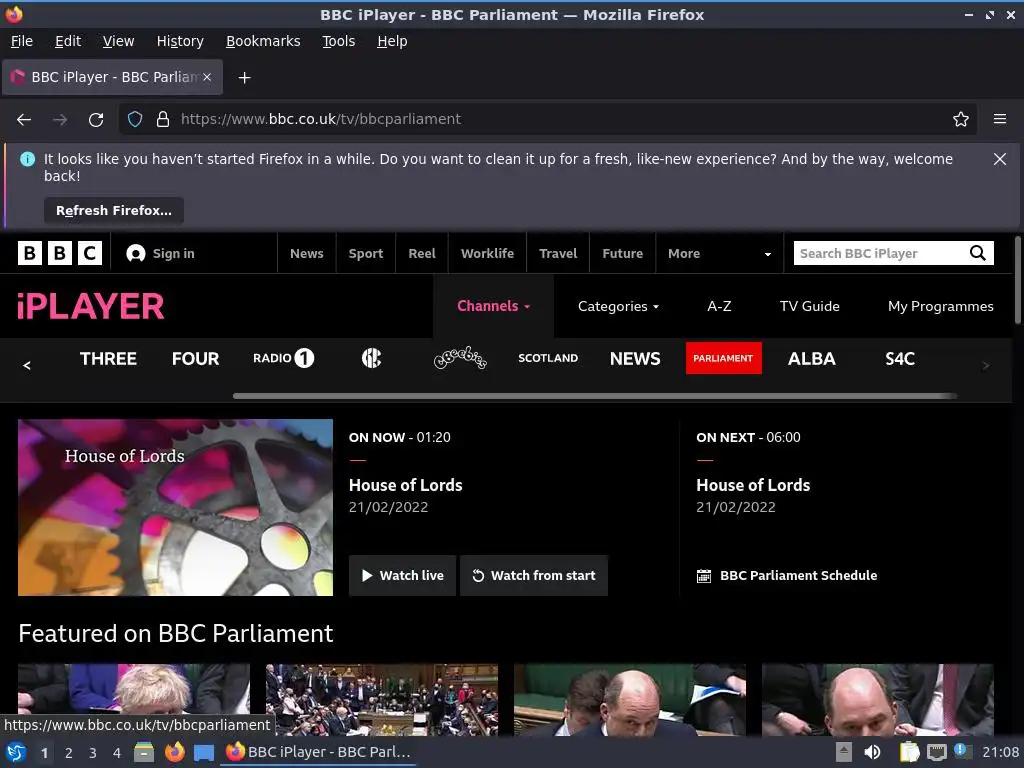Open the Help menu
This screenshot has width=1024, height=768.
(392, 41)
